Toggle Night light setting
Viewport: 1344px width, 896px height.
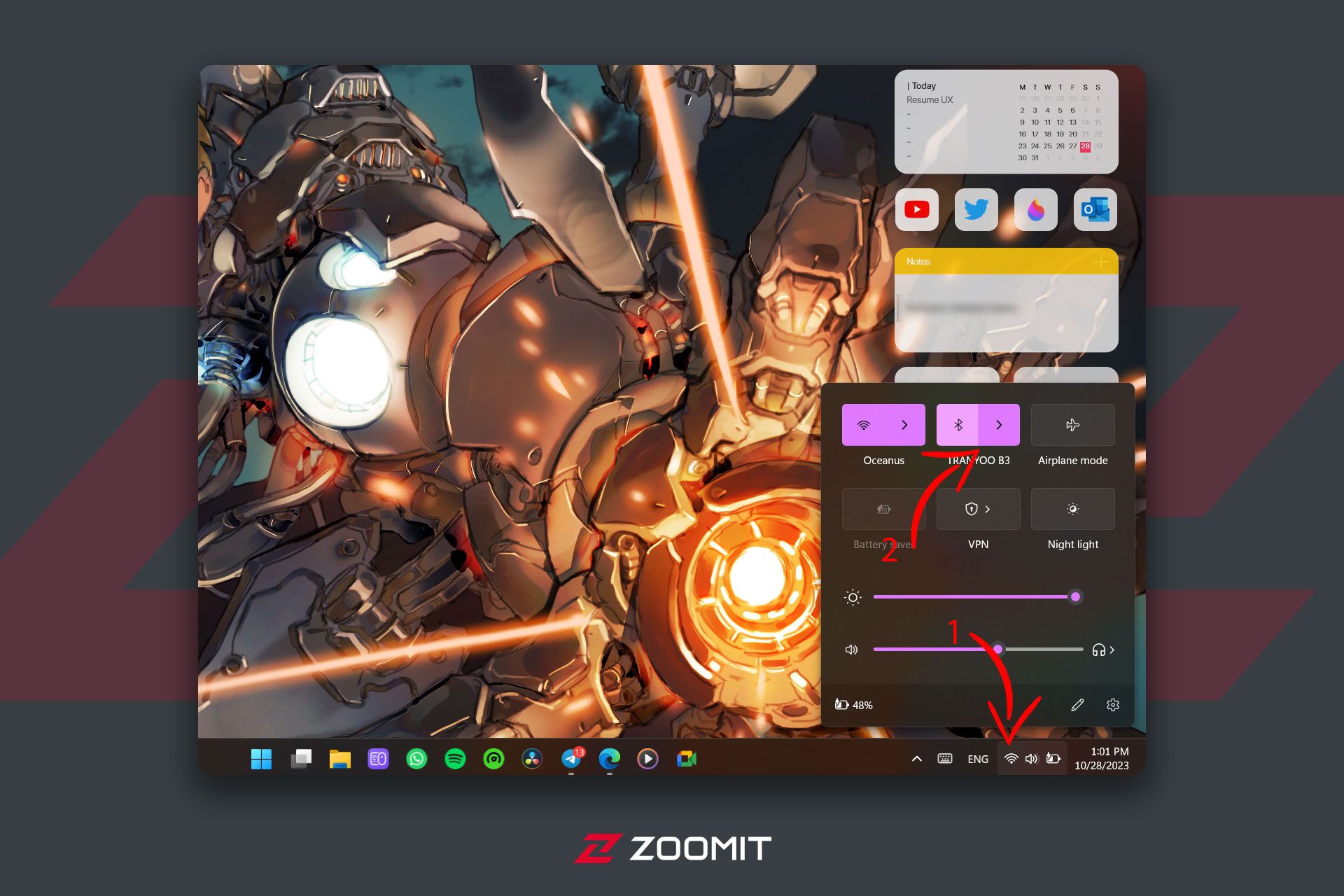(x=1073, y=510)
